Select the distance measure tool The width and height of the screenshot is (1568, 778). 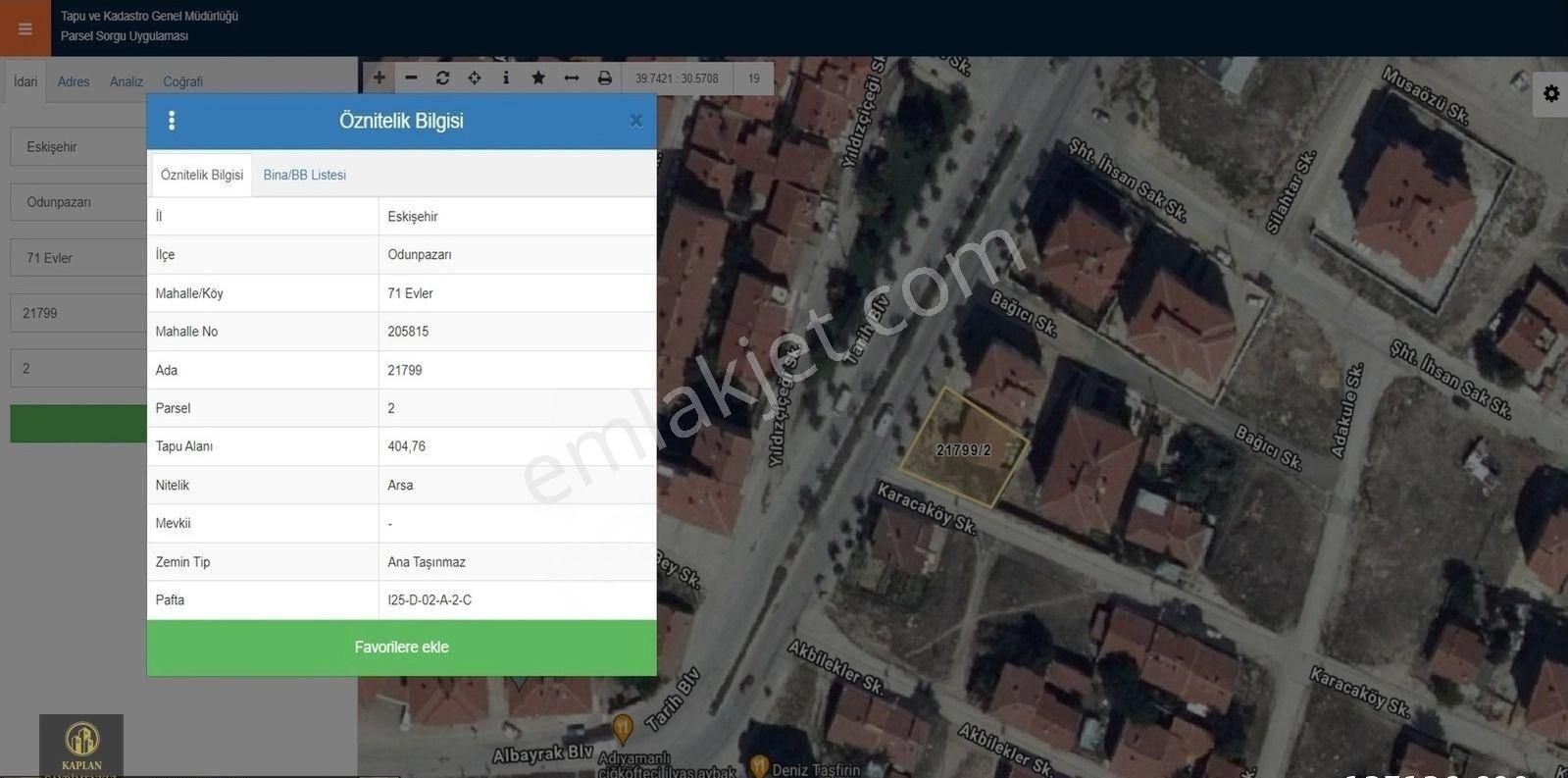tap(572, 78)
